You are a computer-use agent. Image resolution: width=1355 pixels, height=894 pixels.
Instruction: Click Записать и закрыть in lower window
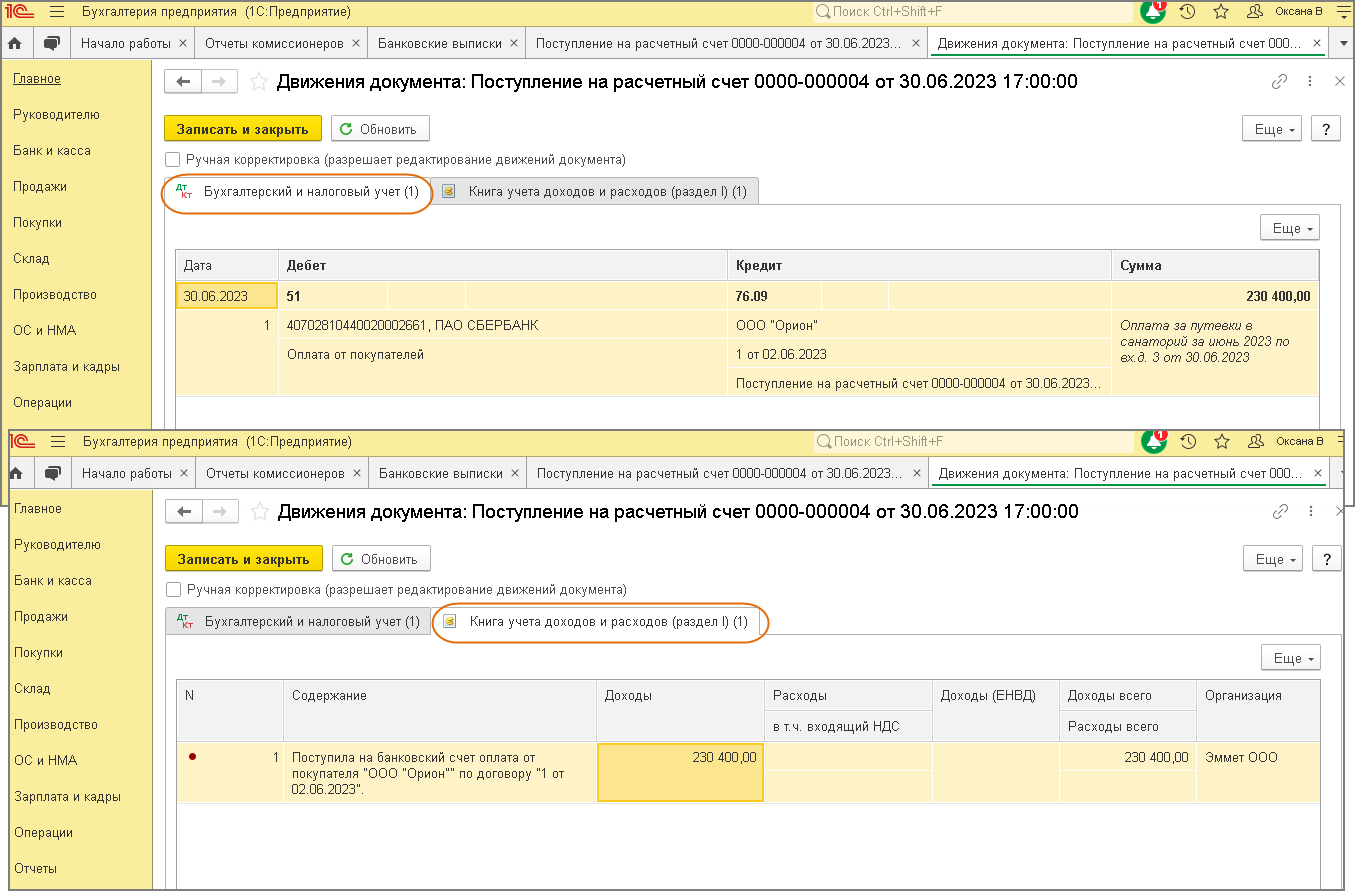pyautogui.click(x=244, y=559)
